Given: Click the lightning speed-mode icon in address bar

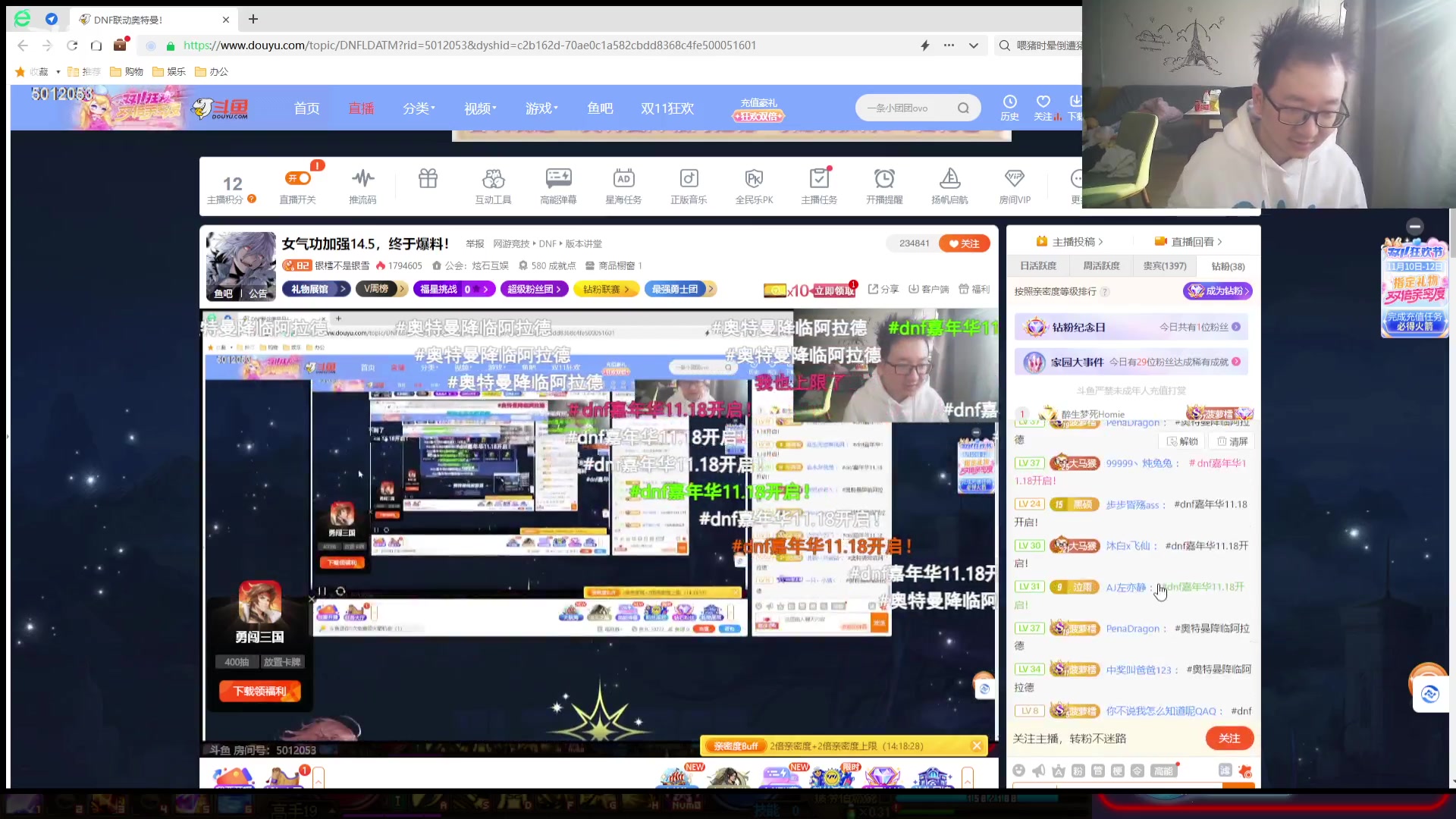Looking at the screenshot, I should pyautogui.click(x=924, y=45).
